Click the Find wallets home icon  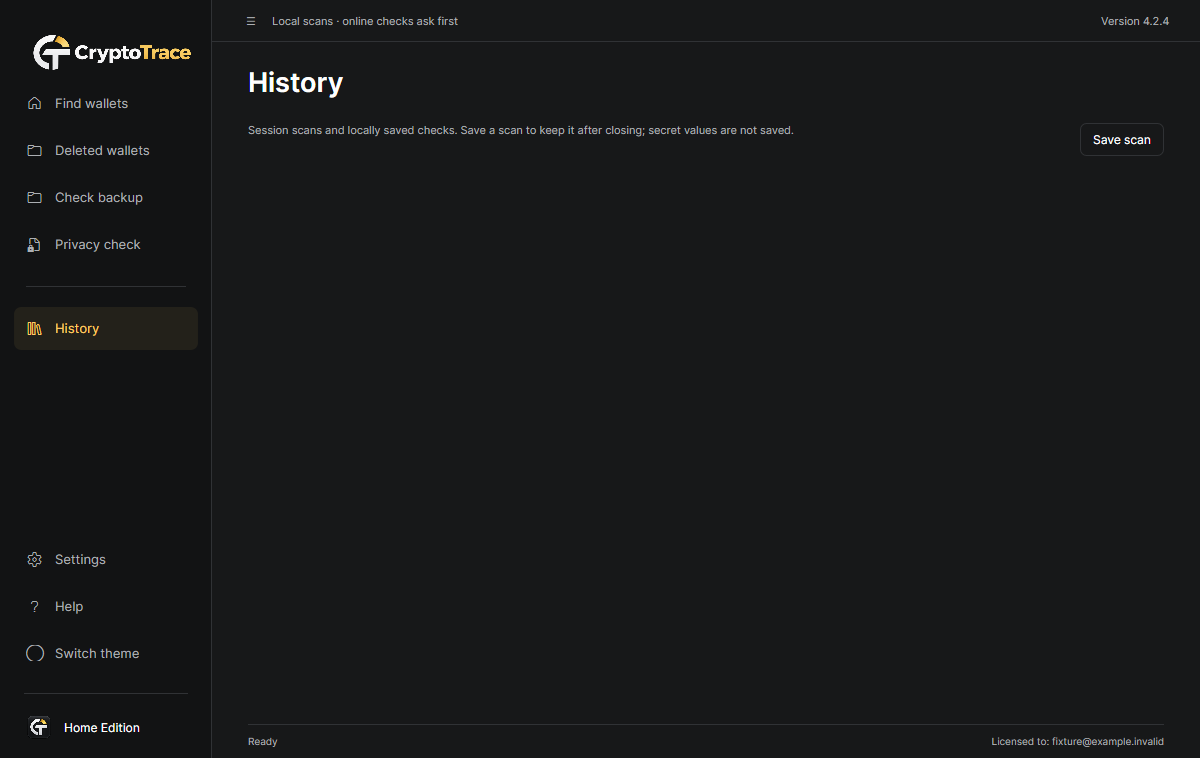[35, 103]
